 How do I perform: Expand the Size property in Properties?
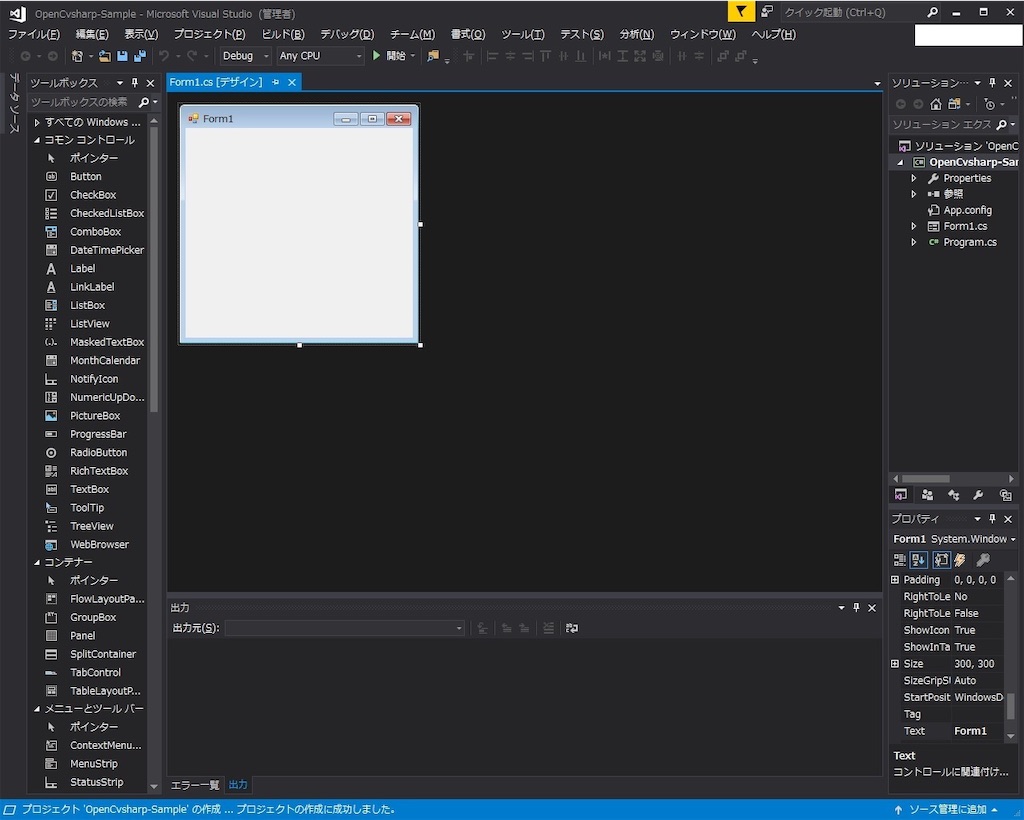pyautogui.click(x=895, y=664)
